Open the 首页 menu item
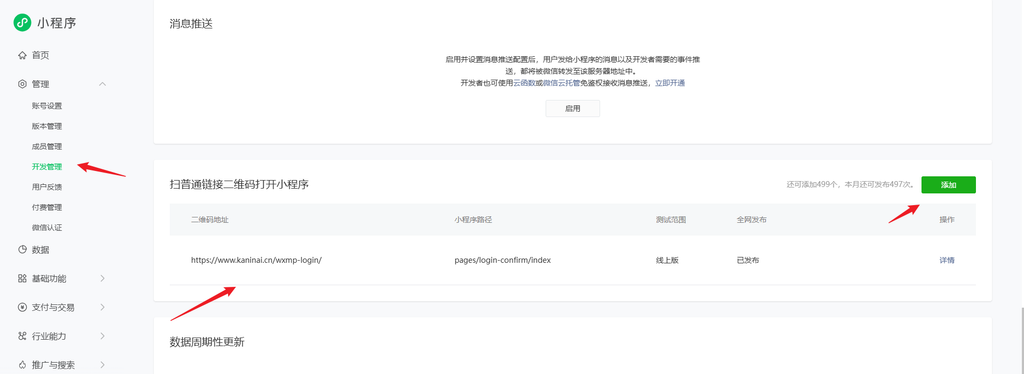The height and width of the screenshot is (374, 1024). (40, 55)
